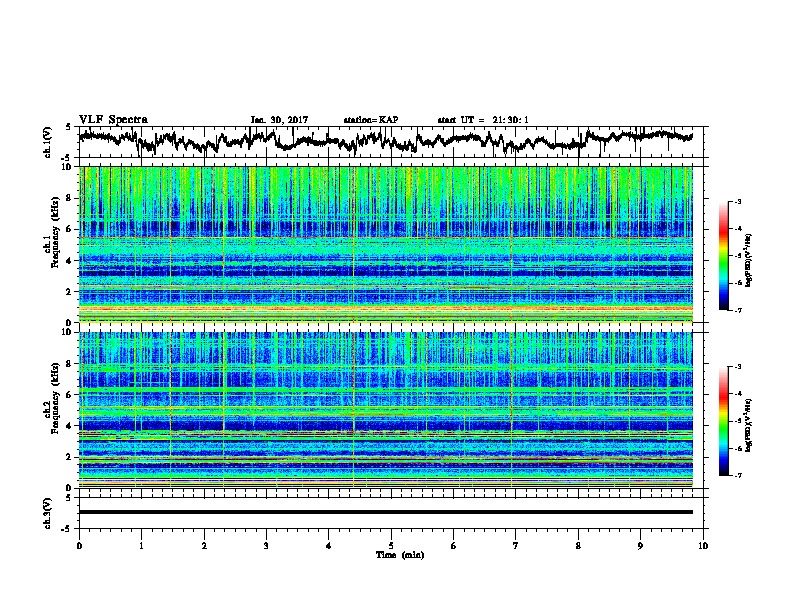Click the -4 tick on ch.1 colorbar
792x612 pixels.
point(737,229)
